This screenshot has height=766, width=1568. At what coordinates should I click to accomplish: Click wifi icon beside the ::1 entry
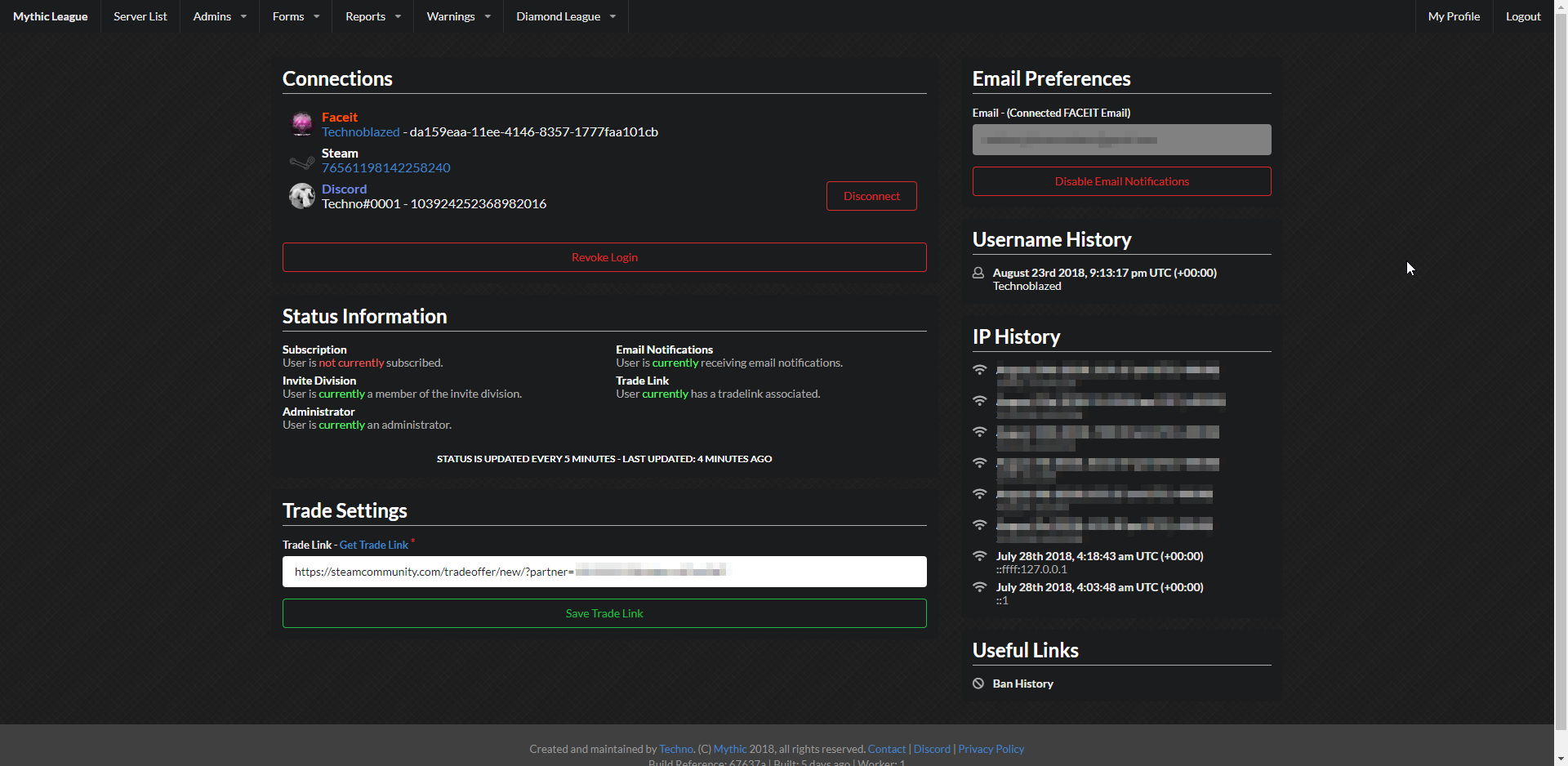pos(980,587)
